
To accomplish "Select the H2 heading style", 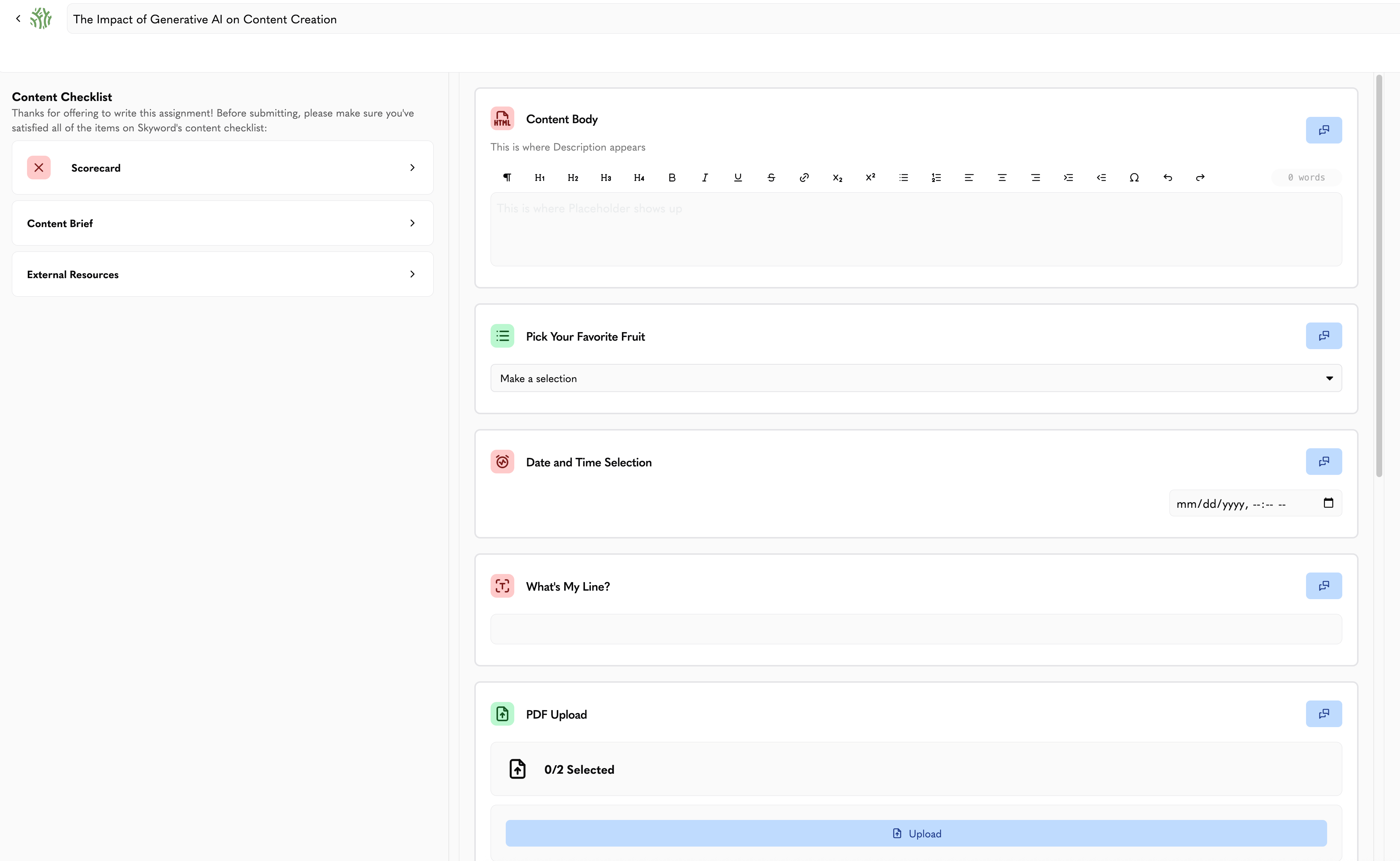I will pyautogui.click(x=573, y=178).
